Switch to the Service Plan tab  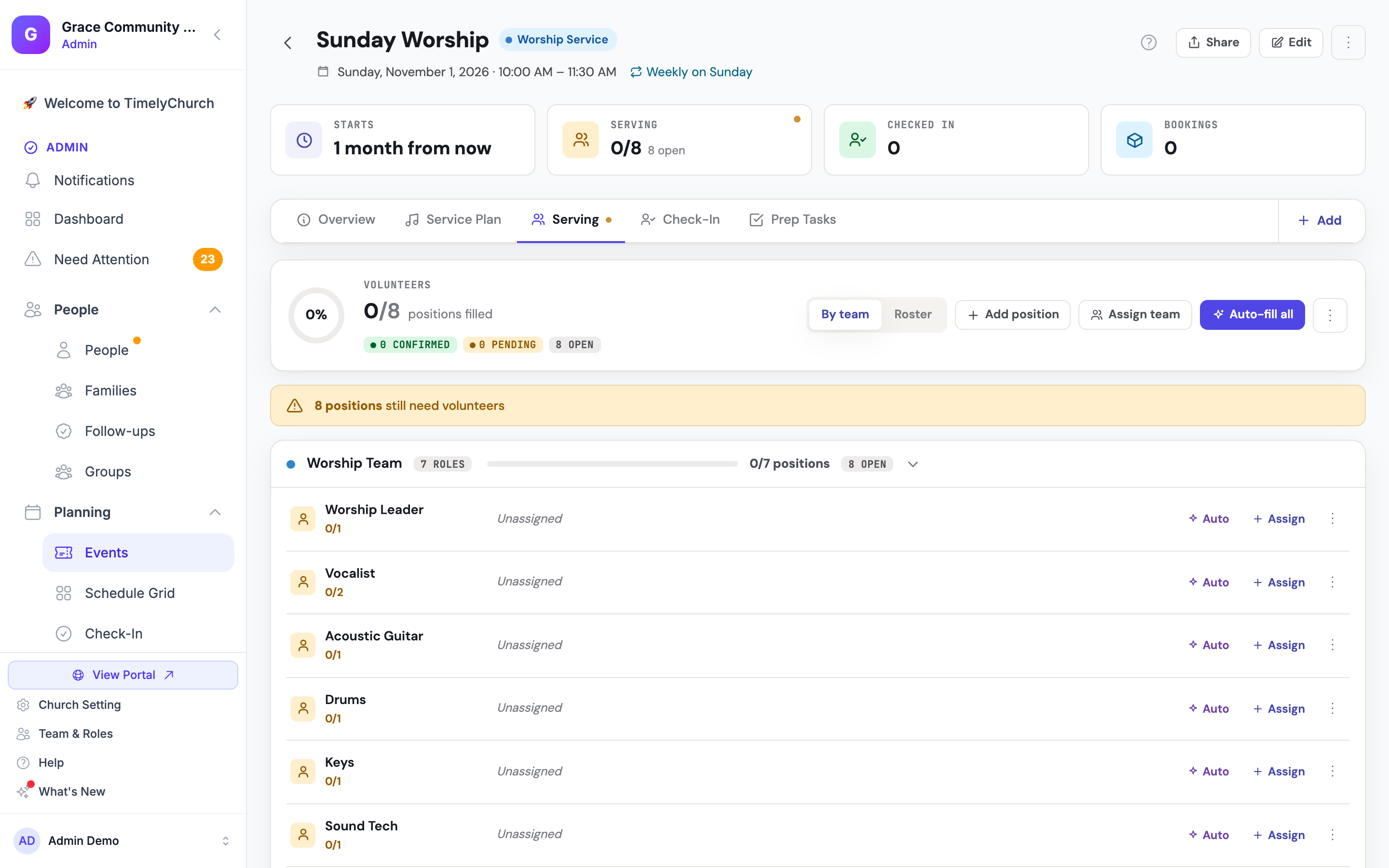coord(453,220)
